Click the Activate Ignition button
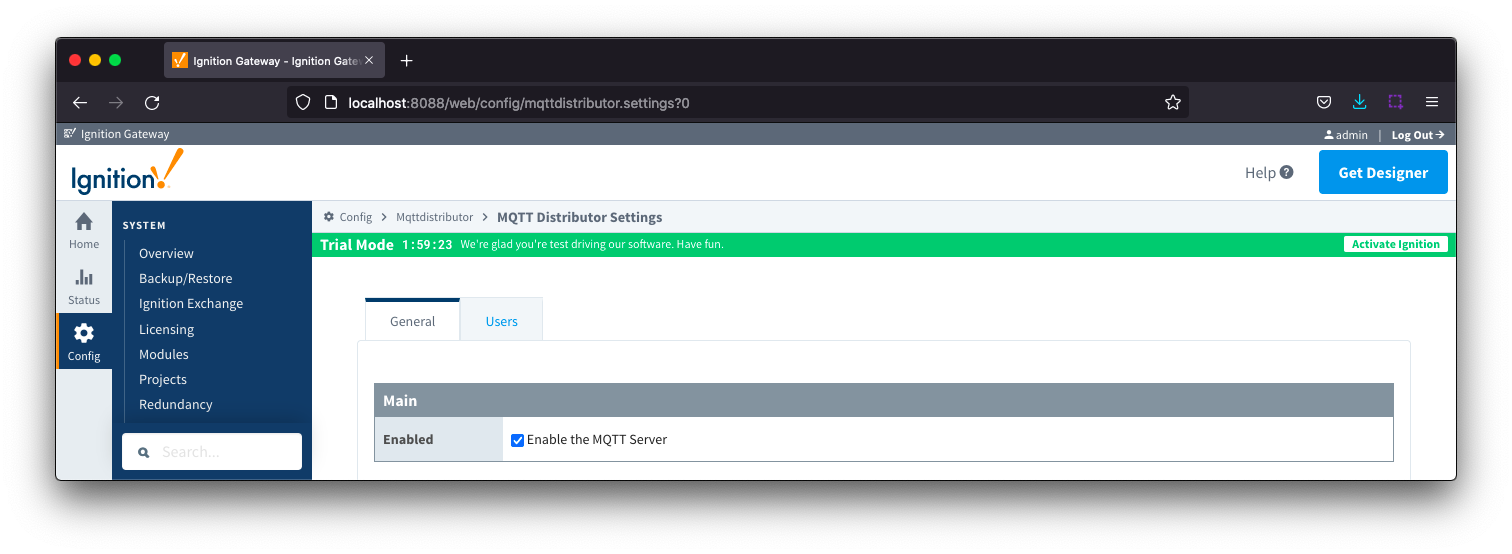 1395,244
